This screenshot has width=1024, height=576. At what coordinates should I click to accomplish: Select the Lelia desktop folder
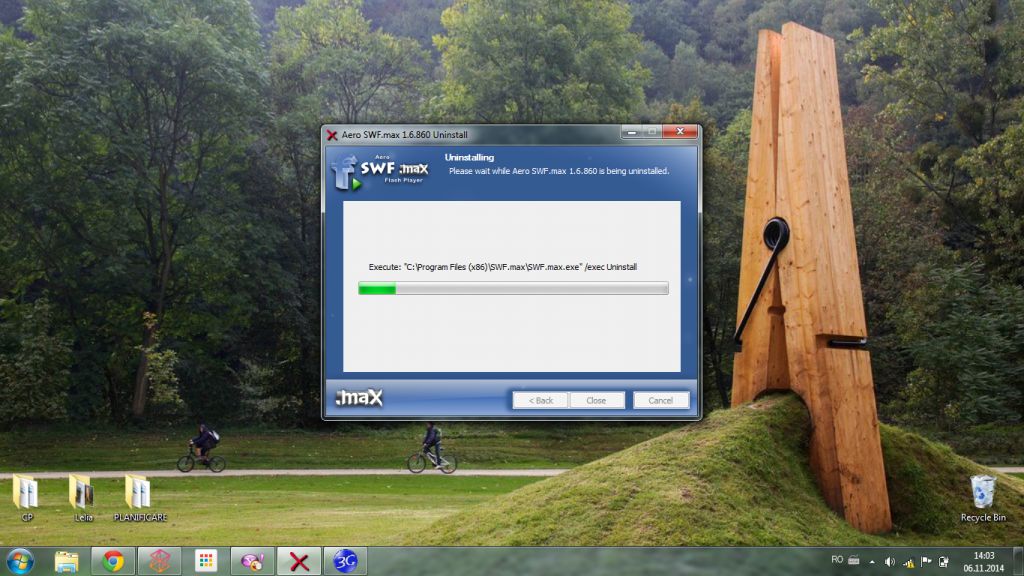(82, 498)
